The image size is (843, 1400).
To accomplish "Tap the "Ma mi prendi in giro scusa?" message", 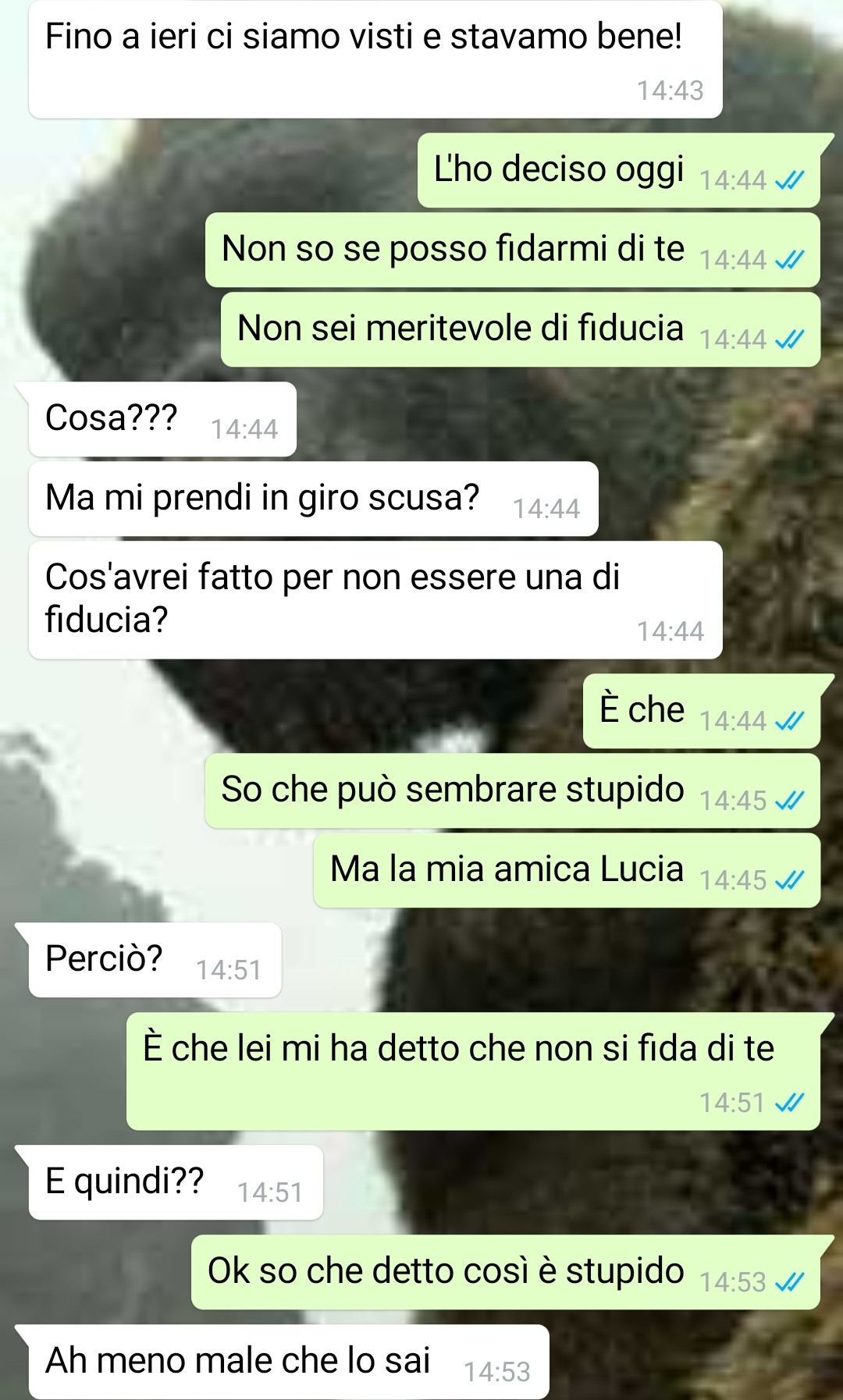I will tap(314, 499).
